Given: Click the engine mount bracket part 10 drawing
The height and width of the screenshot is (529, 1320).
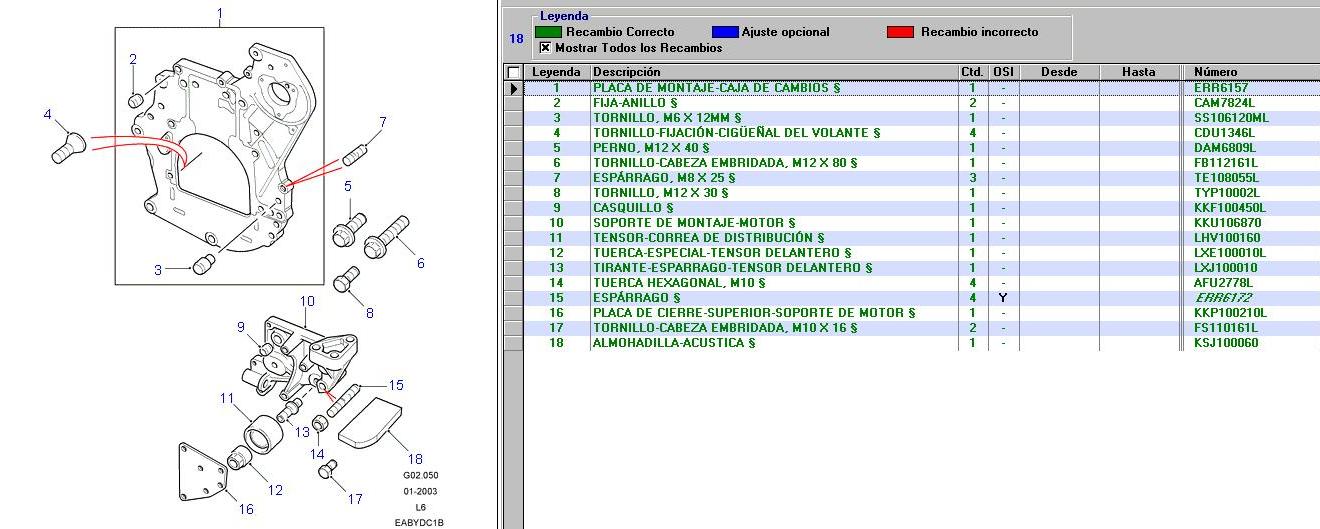Looking at the screenshot, I should 298,352.
